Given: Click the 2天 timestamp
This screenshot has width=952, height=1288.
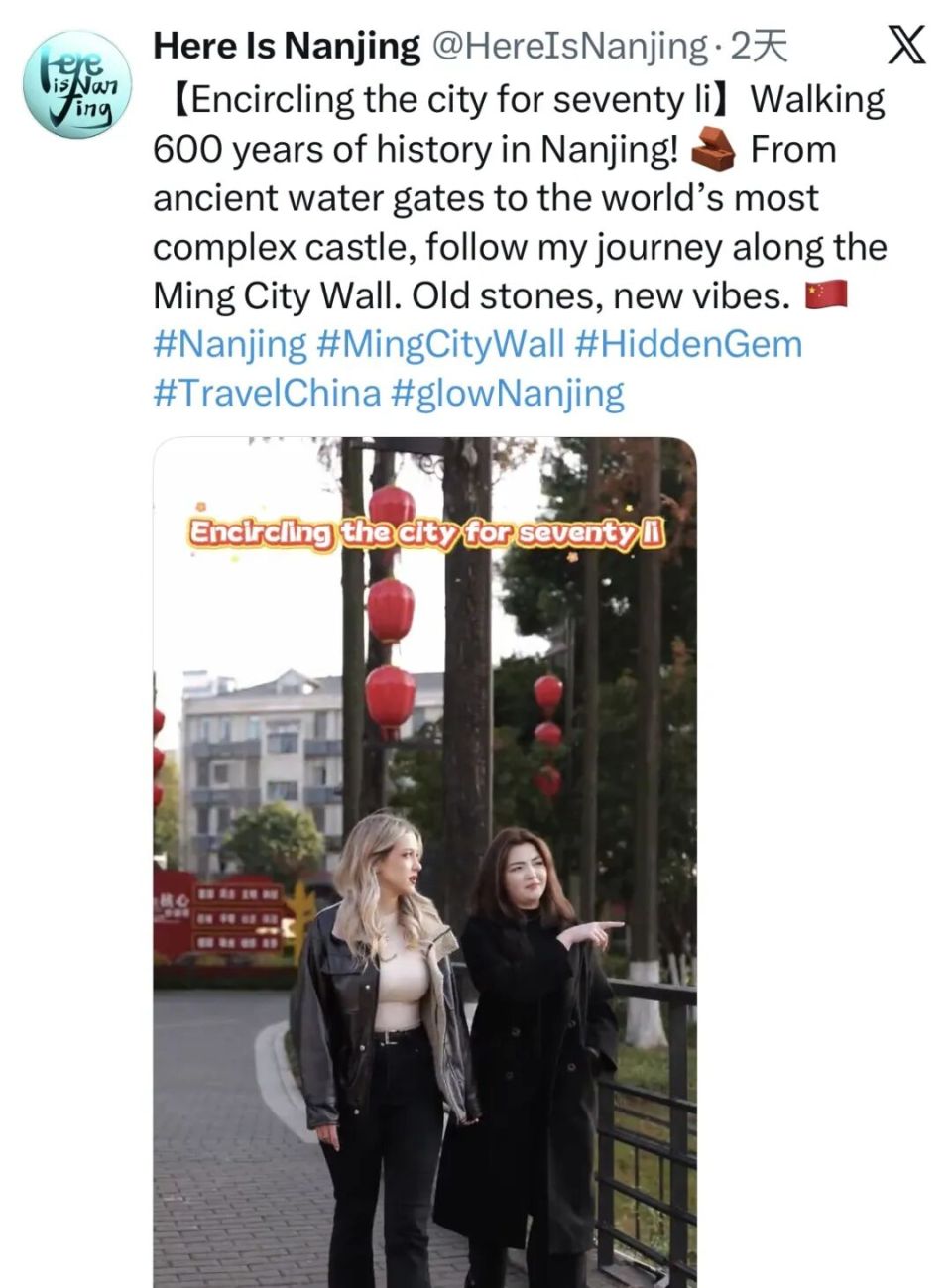Looking at the screenshot, I should 759,46.
